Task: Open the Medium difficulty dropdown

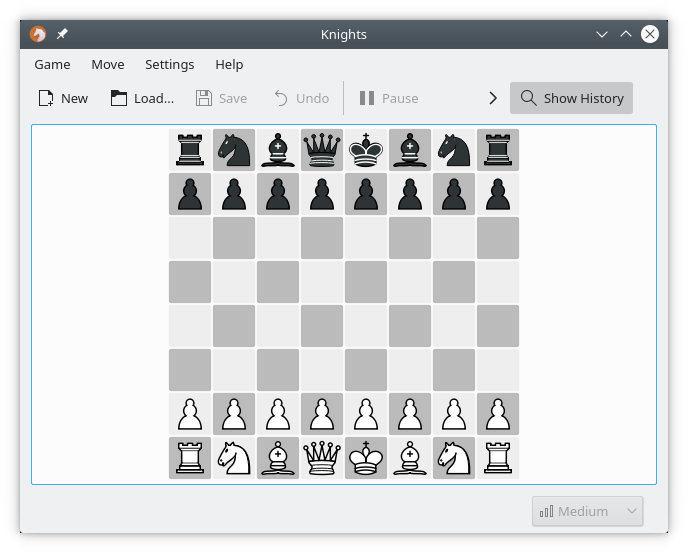Action: [x=587, y=511]
